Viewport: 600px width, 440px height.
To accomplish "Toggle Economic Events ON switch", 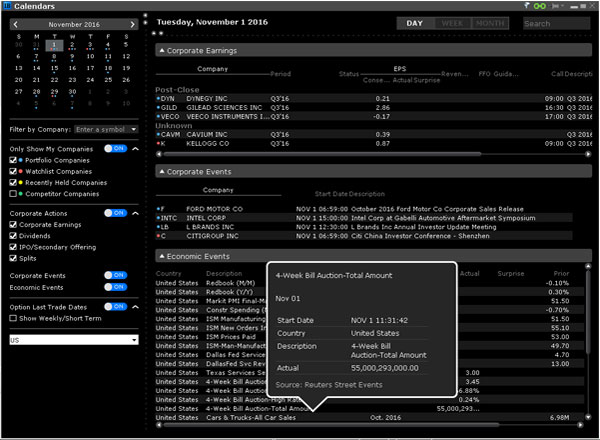I will coord(116,287).
